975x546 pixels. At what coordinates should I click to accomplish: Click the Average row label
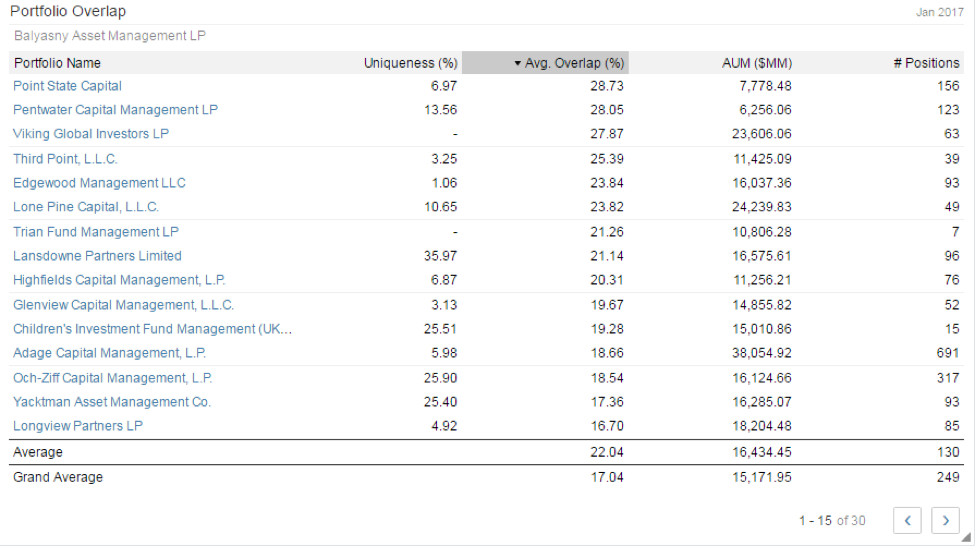coord(38,452)
